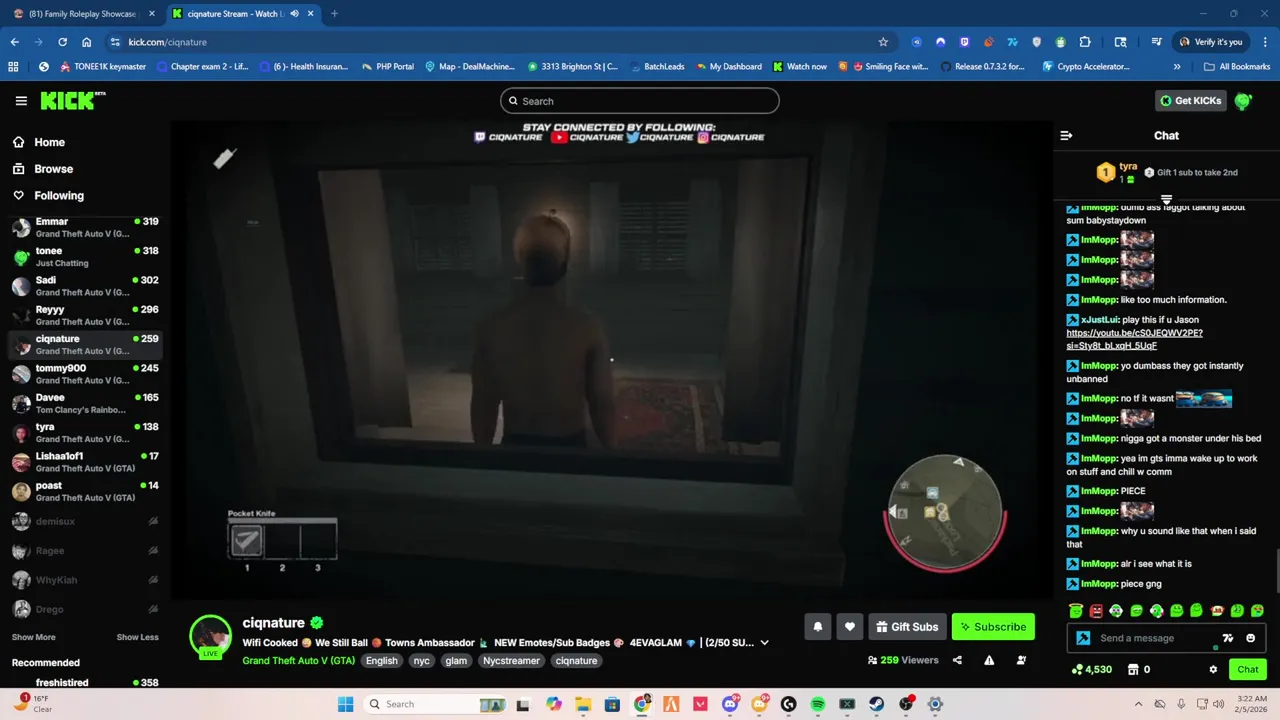Show hidden system tray icons chevron
1280x720 pixels.
1138,704
